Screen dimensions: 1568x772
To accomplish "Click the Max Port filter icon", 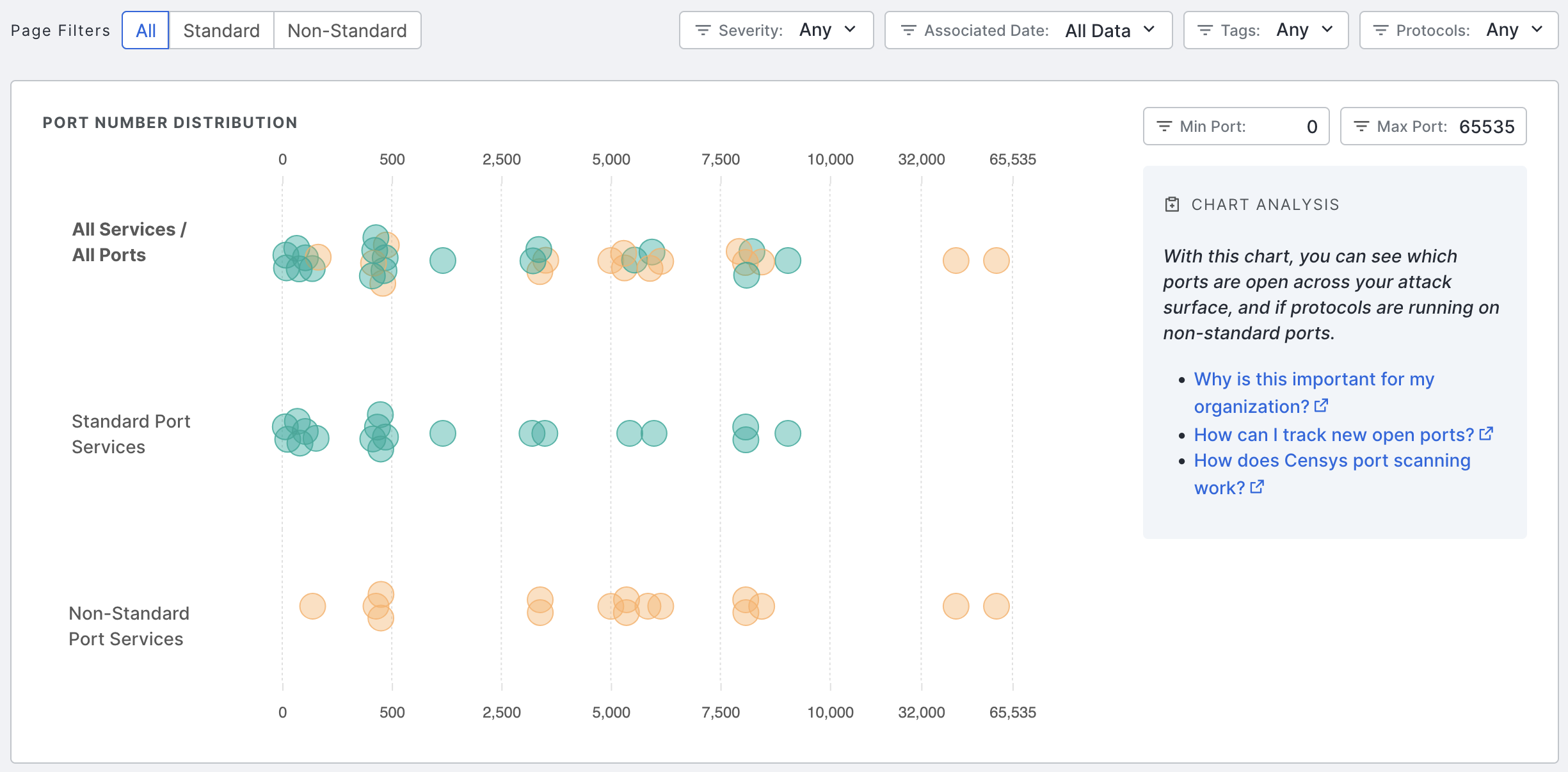I will pyautogui.click(x=1361, y=126).
